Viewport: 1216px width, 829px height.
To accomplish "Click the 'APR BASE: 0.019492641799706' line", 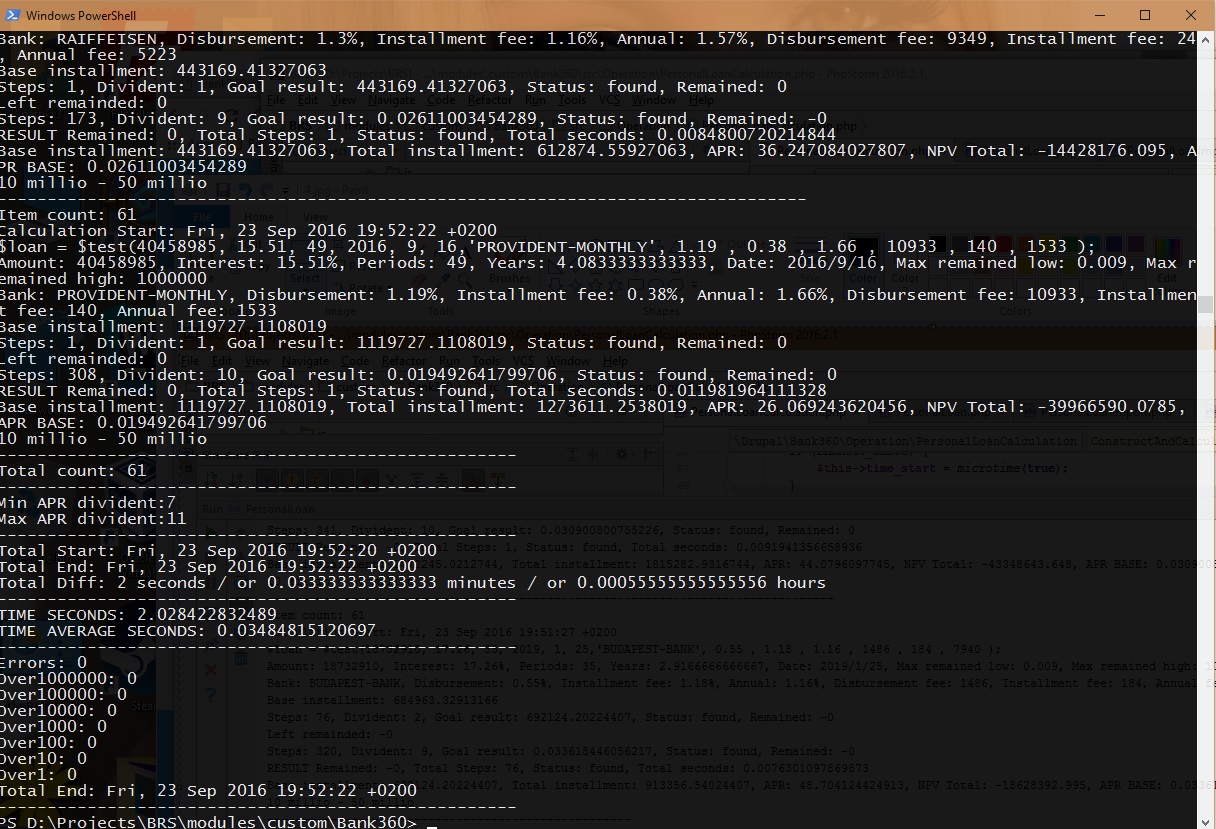I will (133, 423).
